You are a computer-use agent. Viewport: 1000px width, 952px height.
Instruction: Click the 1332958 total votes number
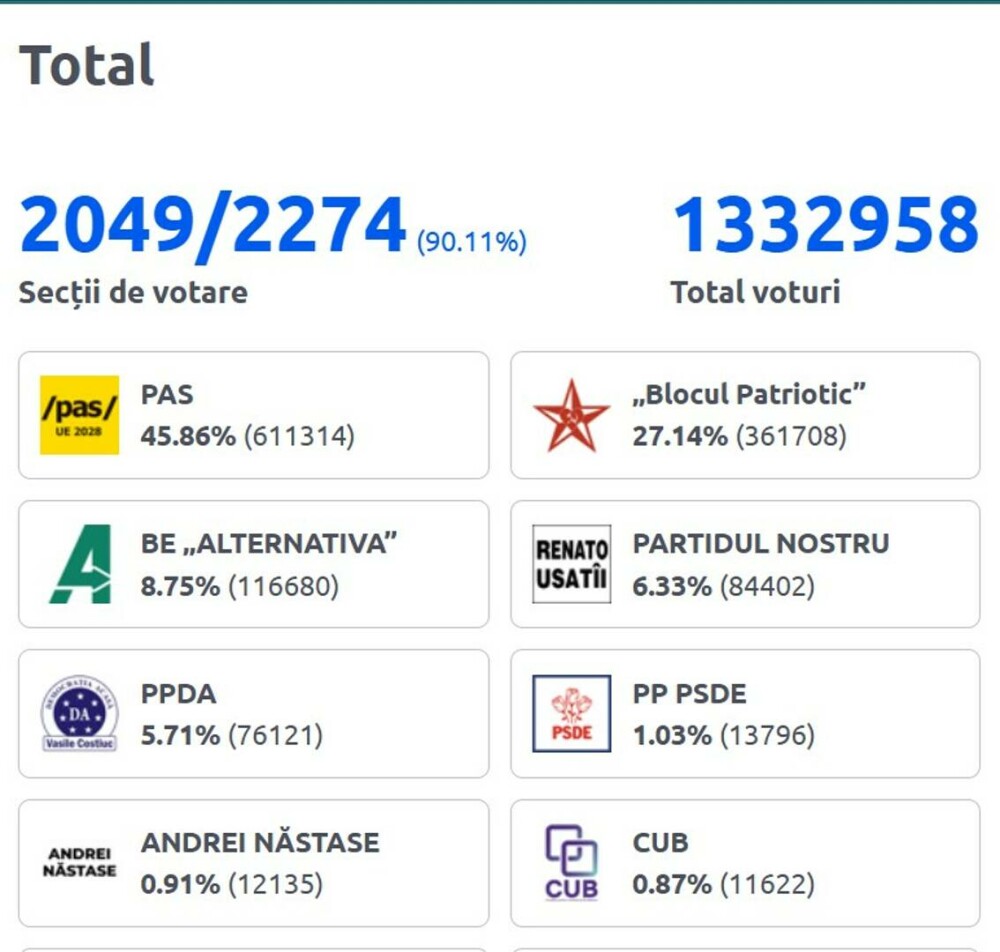tap(825, 225)
